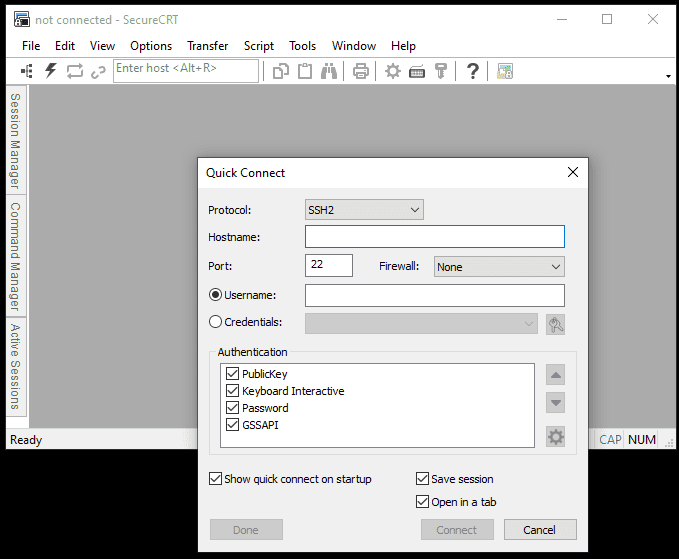Maximize the SecureCRT window
The height and width of the screenshot is (559, 679).
607,19
